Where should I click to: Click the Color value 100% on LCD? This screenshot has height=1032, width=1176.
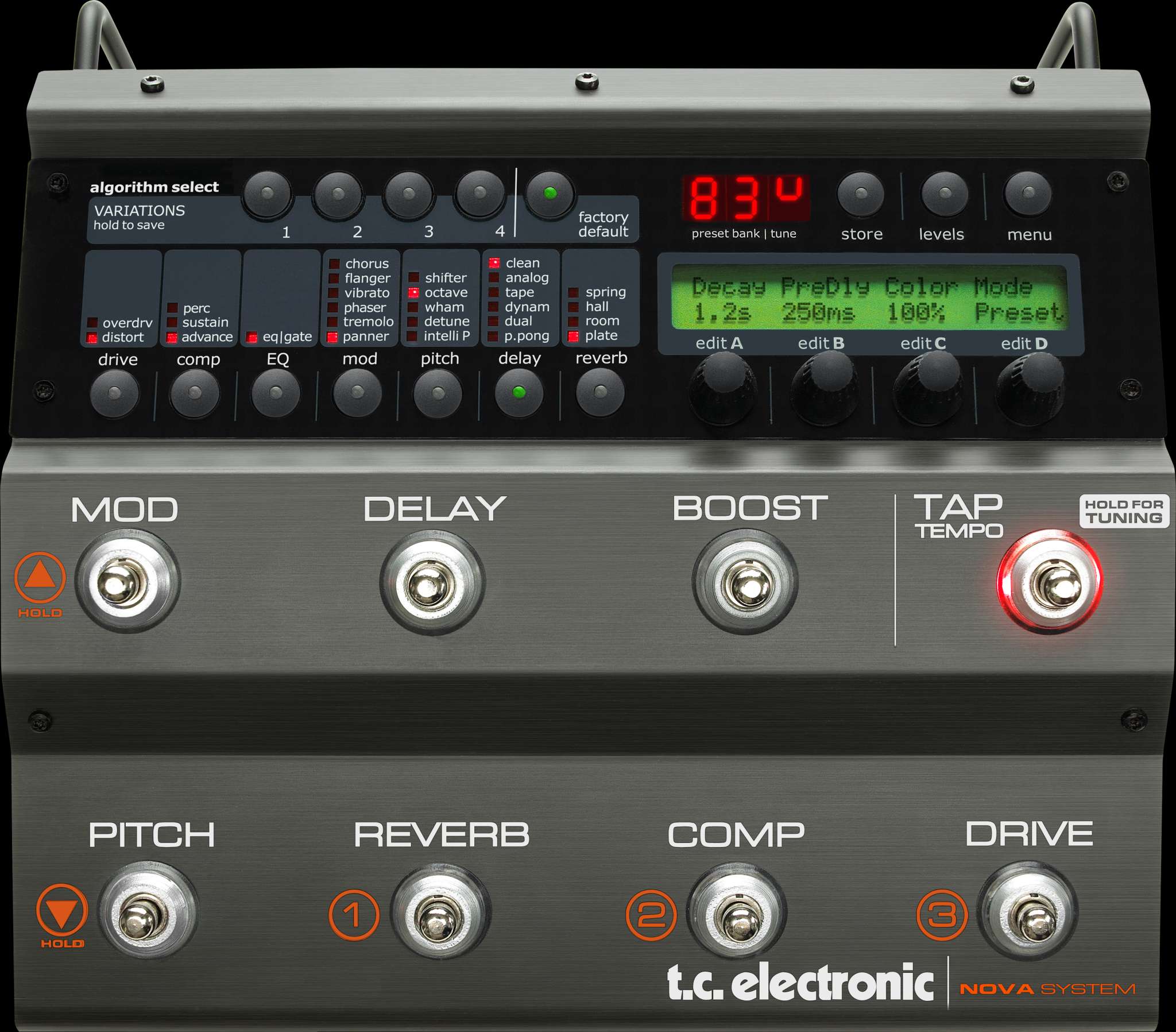[916, 312]
